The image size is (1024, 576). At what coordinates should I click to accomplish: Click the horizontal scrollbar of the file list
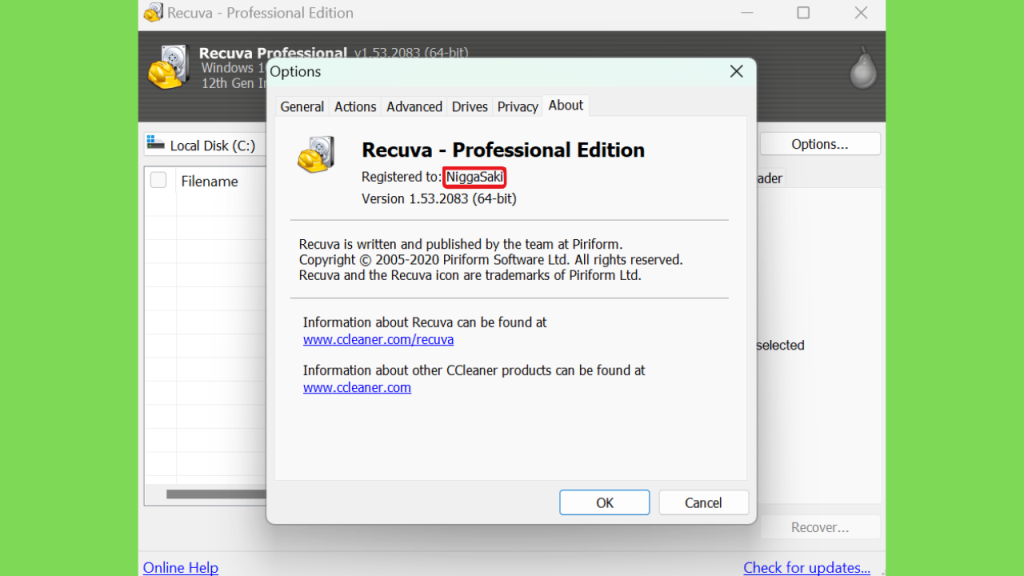pos(216,494)
